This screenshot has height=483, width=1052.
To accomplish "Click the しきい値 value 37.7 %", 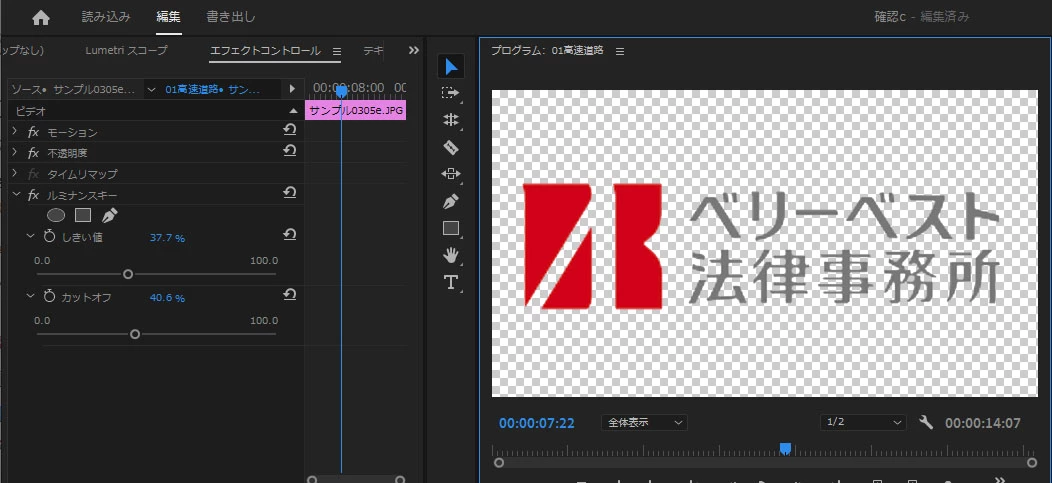I will (x=167, y=237).
